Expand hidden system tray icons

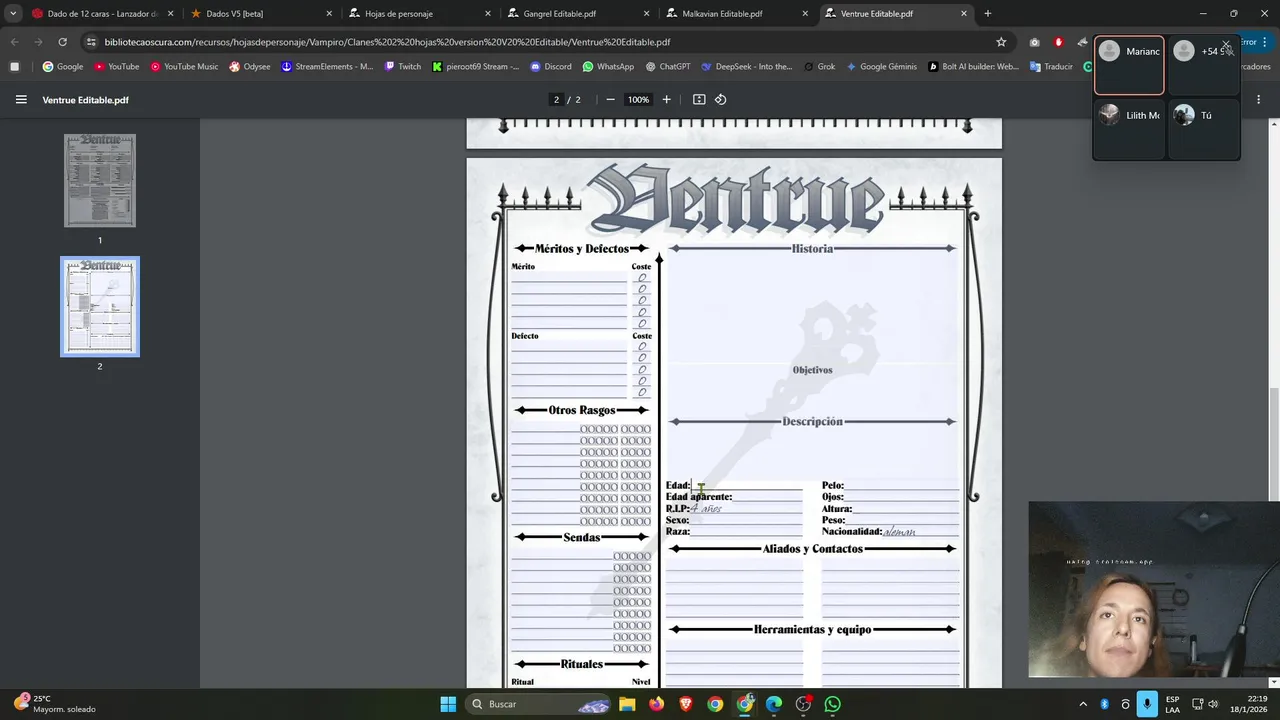coord(1084,704)
